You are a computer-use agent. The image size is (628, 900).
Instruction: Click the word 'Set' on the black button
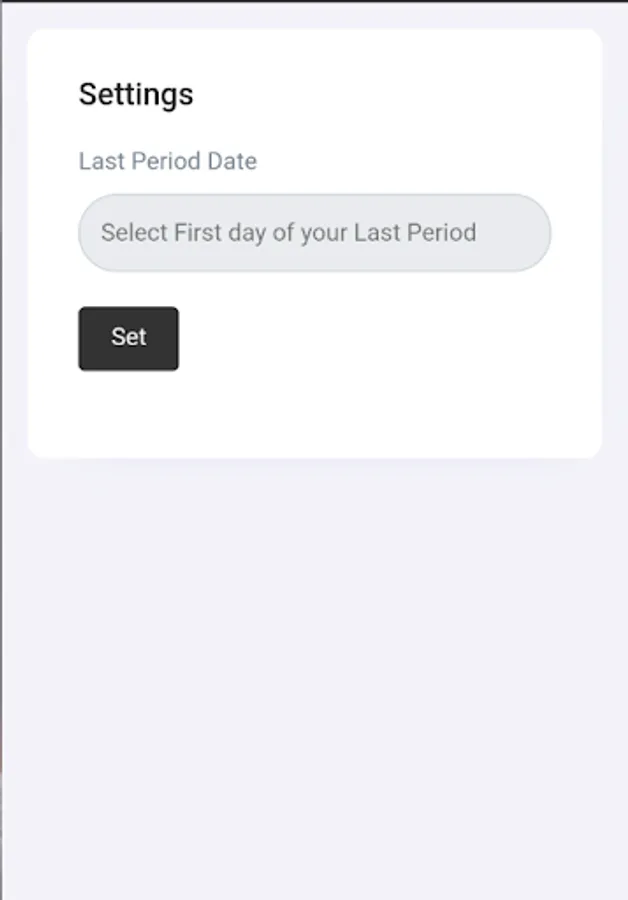tap(128, 337)
